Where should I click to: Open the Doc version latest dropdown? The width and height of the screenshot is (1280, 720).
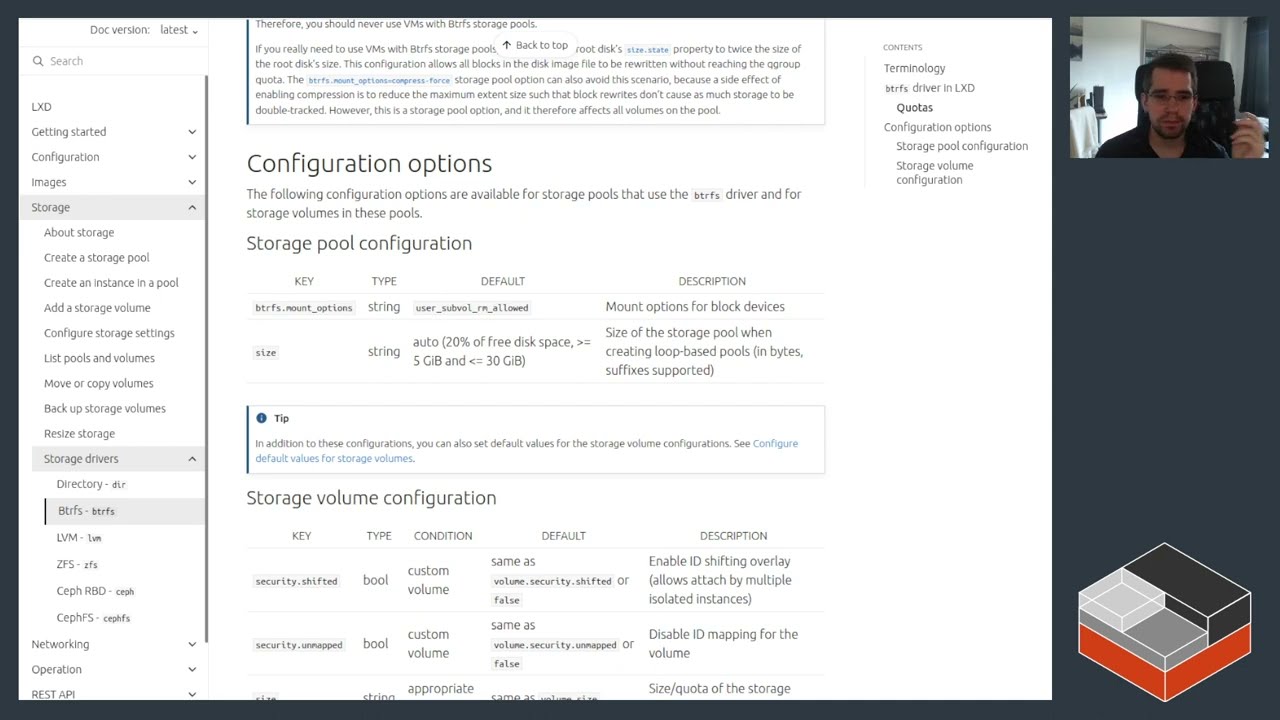pyautogui.click(x=179, y=30)
